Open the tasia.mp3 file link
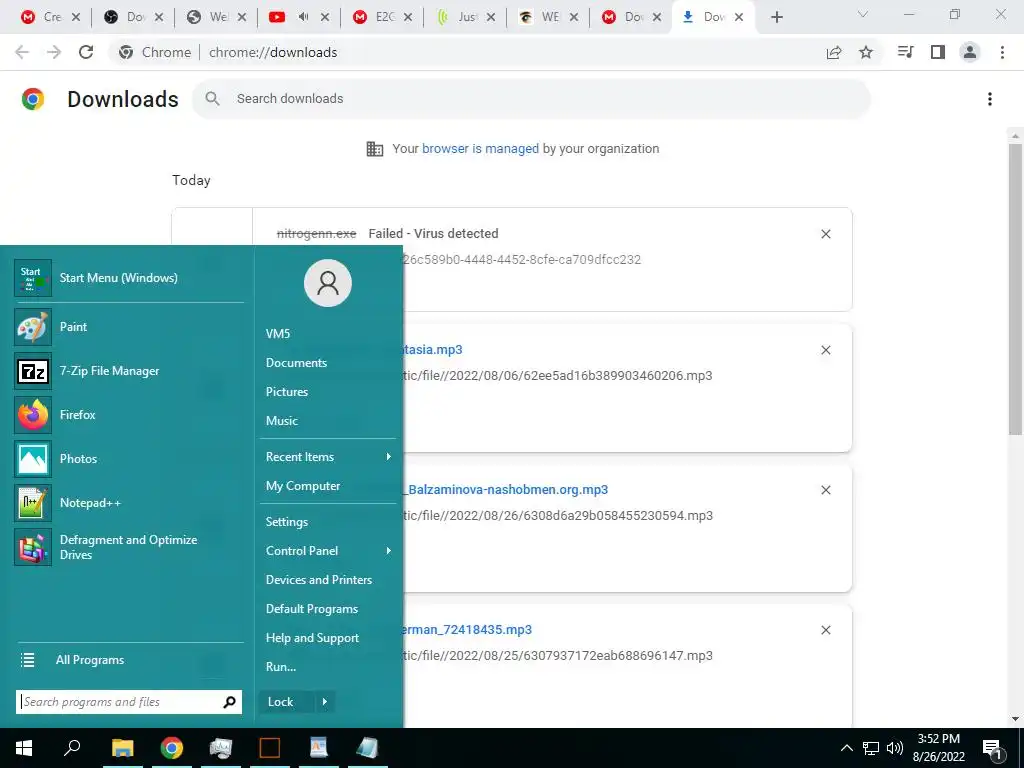This screenshot has height=768, width=1024. [x=432, y=349]
